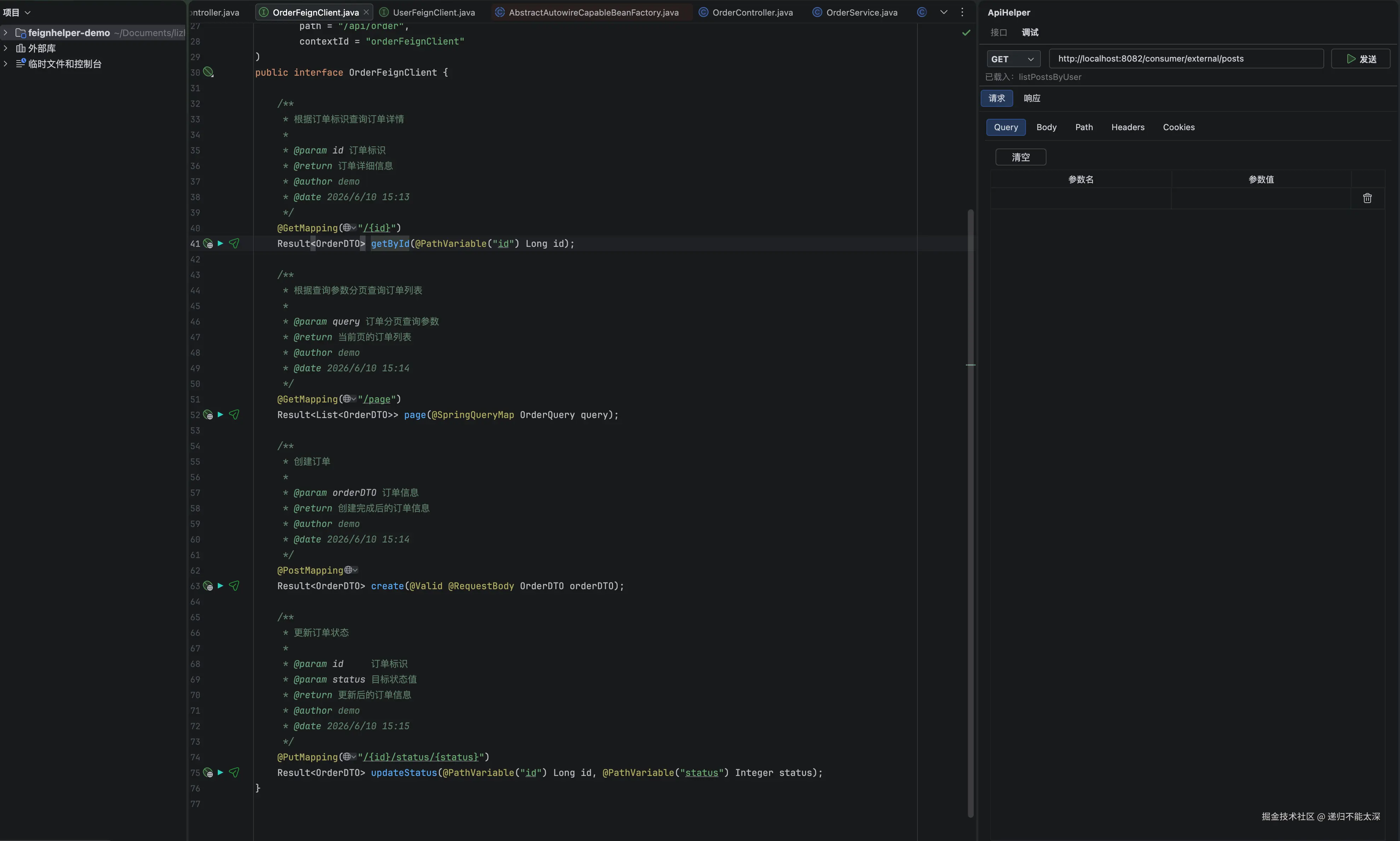Open the URL globe dropdown next to "/page" GetMapping
Screen dimensions: 1400x841
349,399
